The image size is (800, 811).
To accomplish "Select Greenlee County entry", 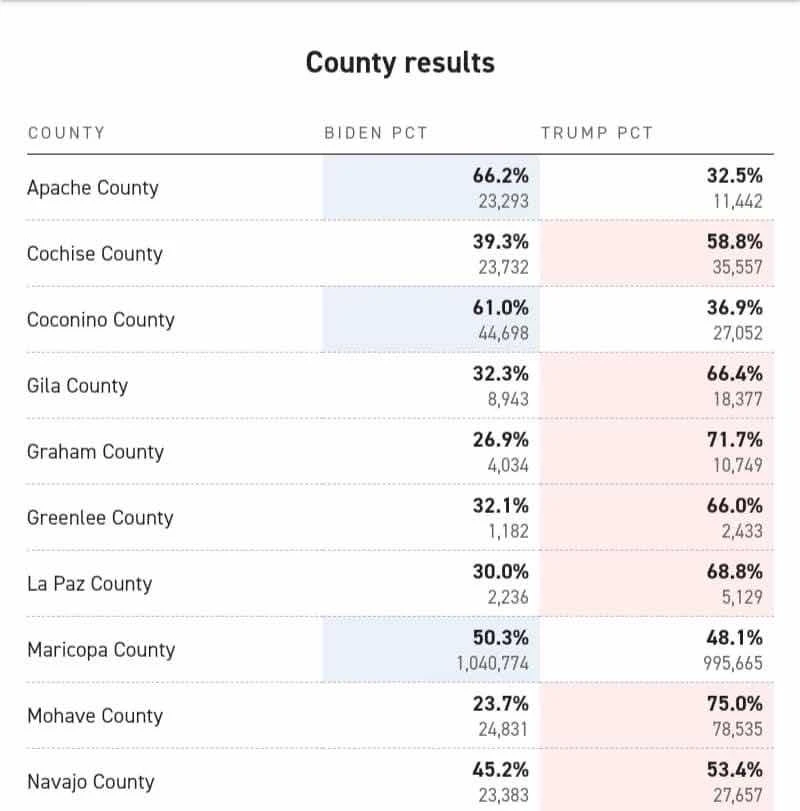I will point(100,518).
